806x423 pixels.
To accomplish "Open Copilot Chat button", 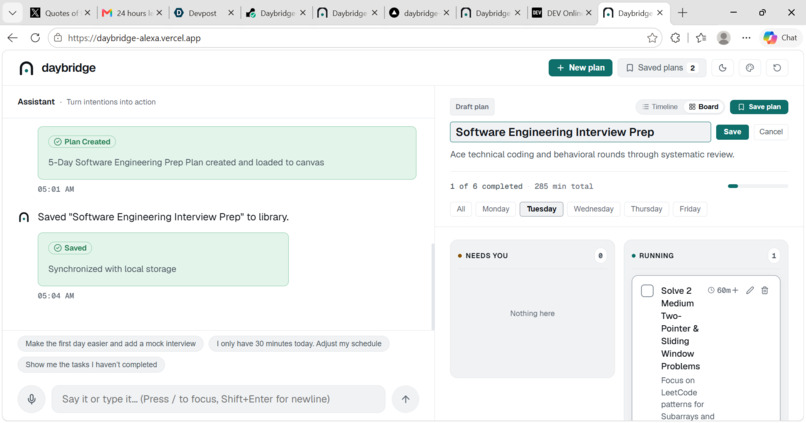I will 780,38.
